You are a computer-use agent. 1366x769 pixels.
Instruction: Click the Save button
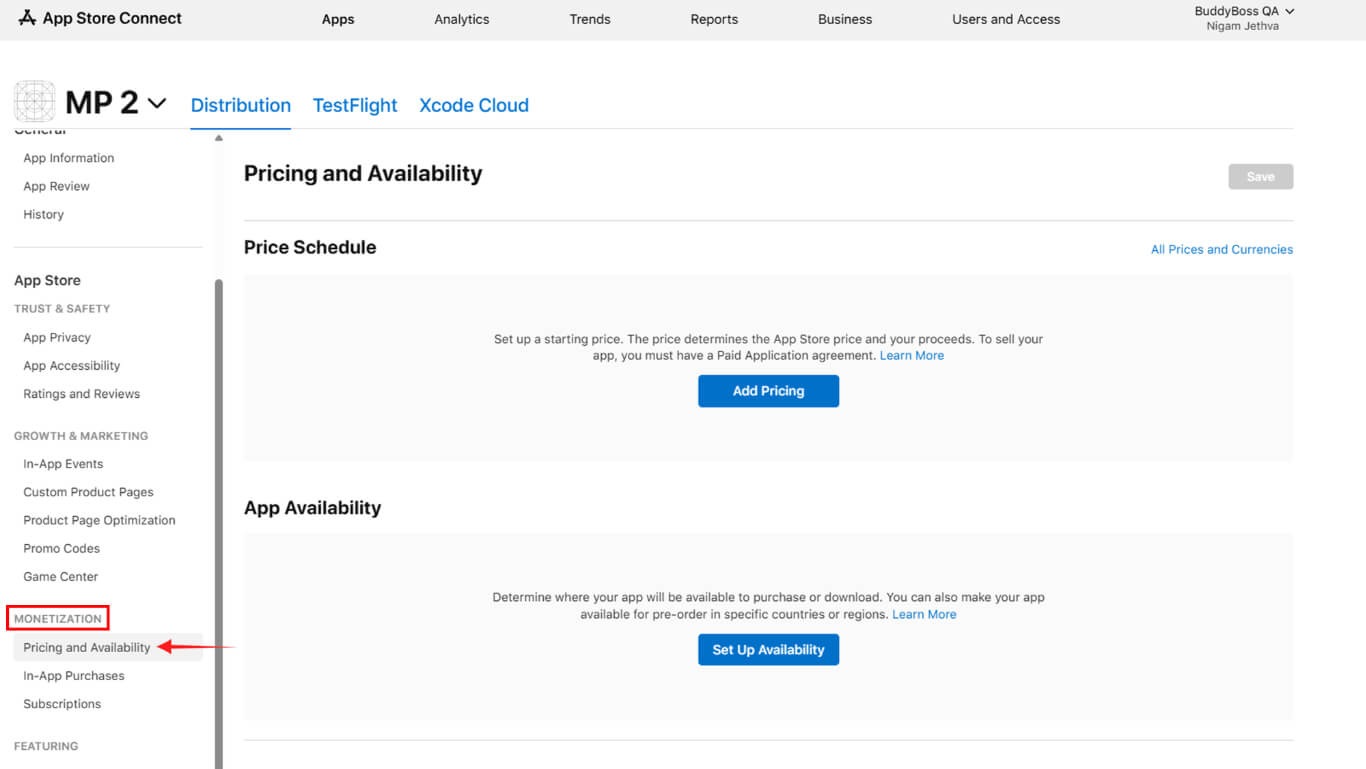[1260, 177]
